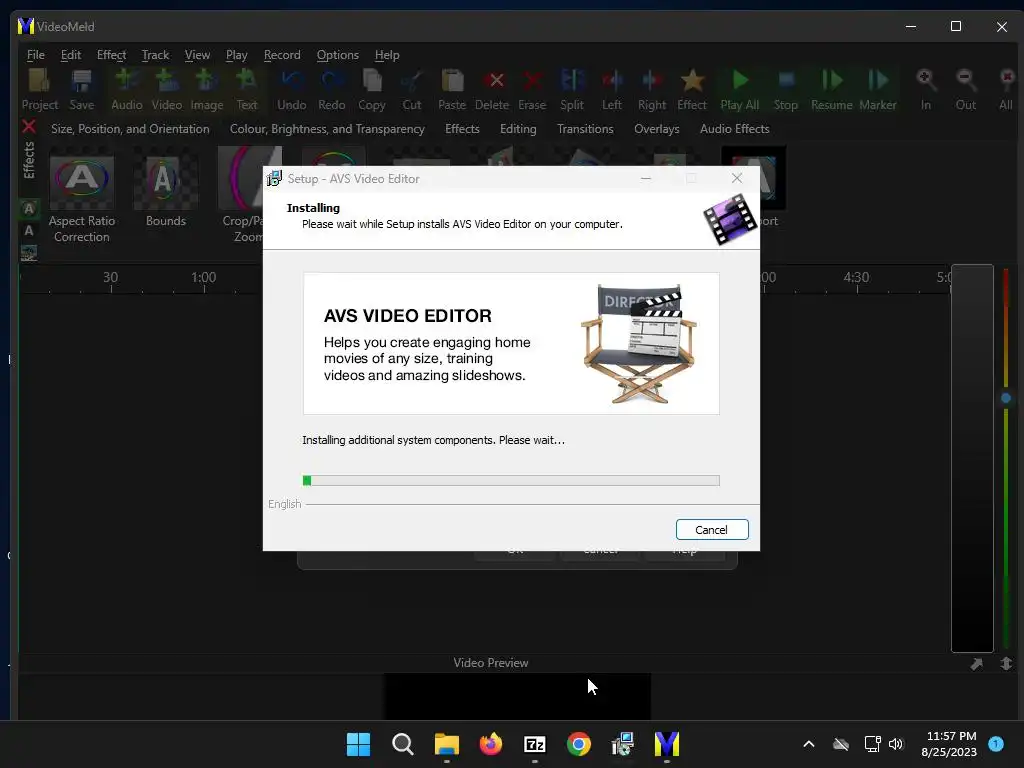Click the Undo toolbar icon
Viewport: 1024px width, 768px height.
(x=291, y=90)
